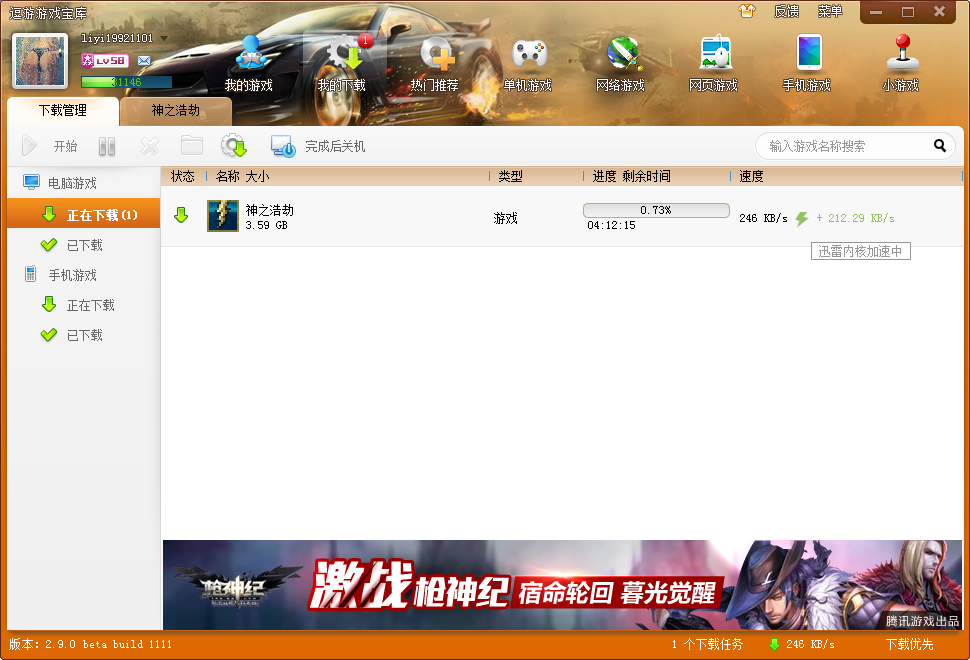
Task: Click the 31146 experience progress bar
Action: pos(126,82)
